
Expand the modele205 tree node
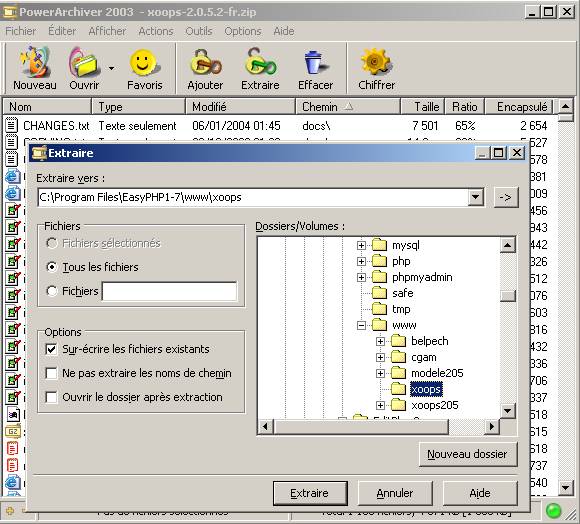click(x=381, y=373)
